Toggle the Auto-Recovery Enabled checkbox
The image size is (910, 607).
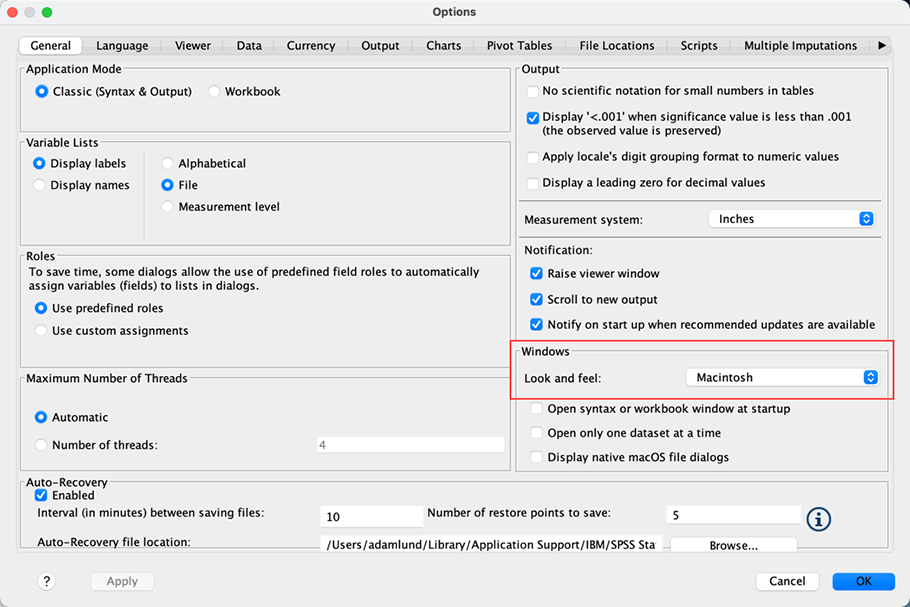pyautogui.click(x=41, y=495)
